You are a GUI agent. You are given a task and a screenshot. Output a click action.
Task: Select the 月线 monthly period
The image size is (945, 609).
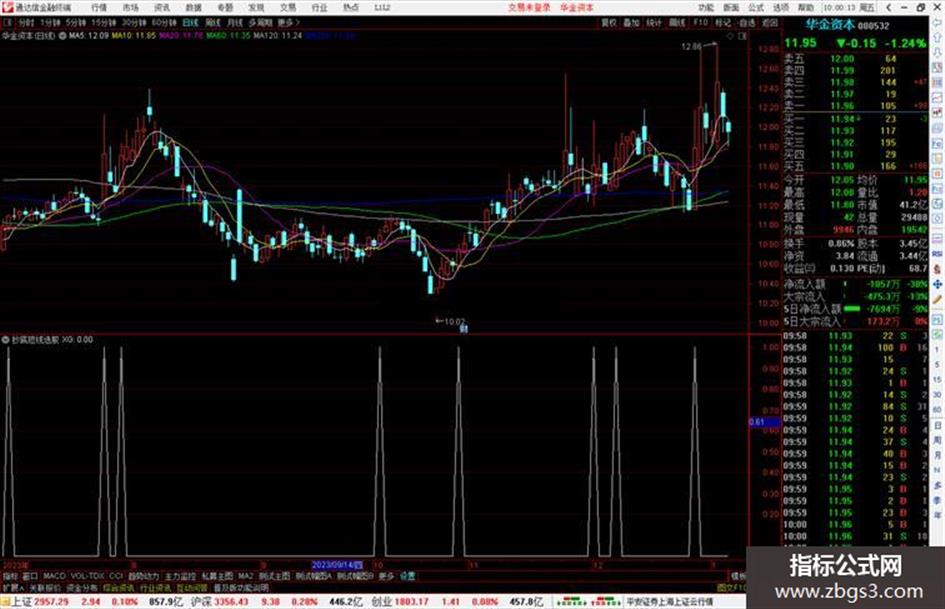click(234, 22)
